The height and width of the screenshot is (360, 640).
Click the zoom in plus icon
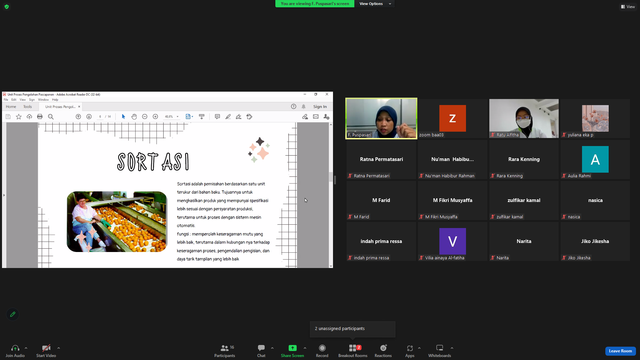tap(156, 117)
